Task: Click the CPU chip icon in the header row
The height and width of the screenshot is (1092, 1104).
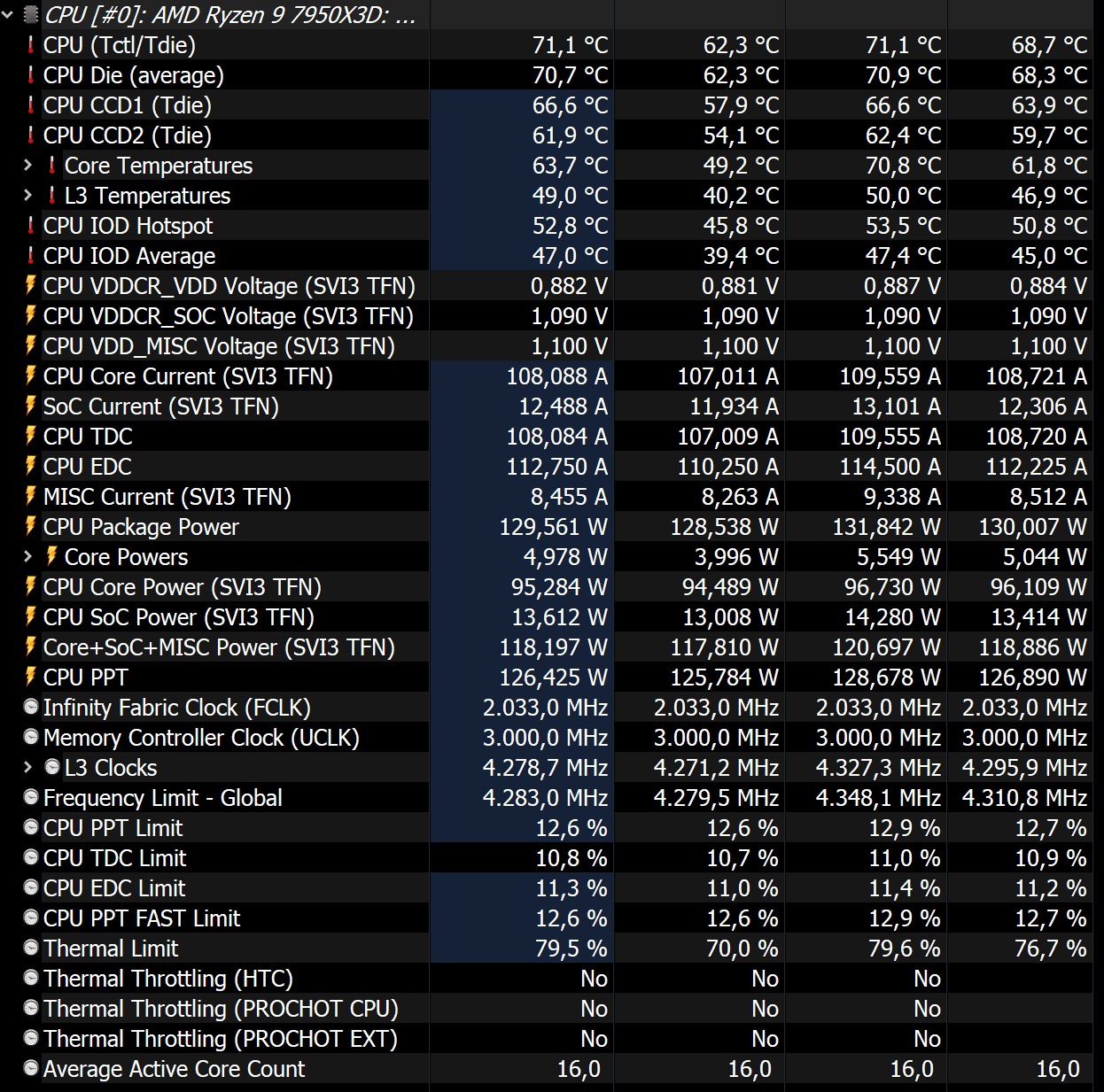Action: (x=31, y=14)
